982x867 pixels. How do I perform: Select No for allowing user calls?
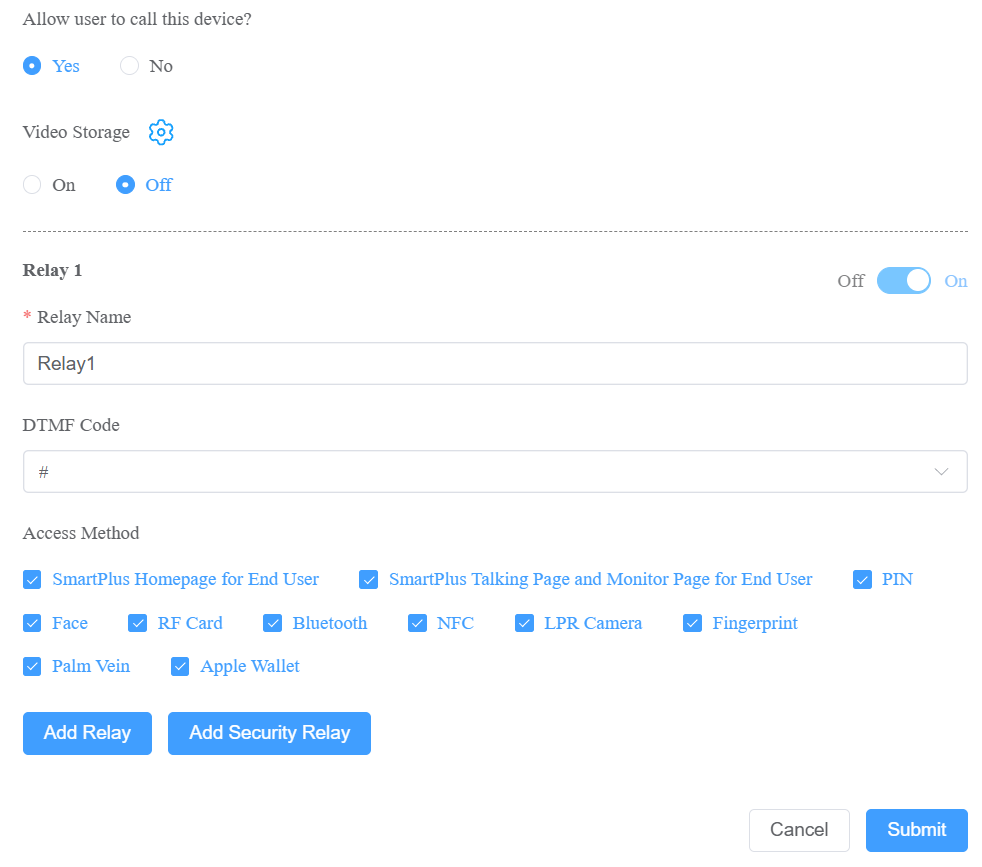(x=130, y=66)
